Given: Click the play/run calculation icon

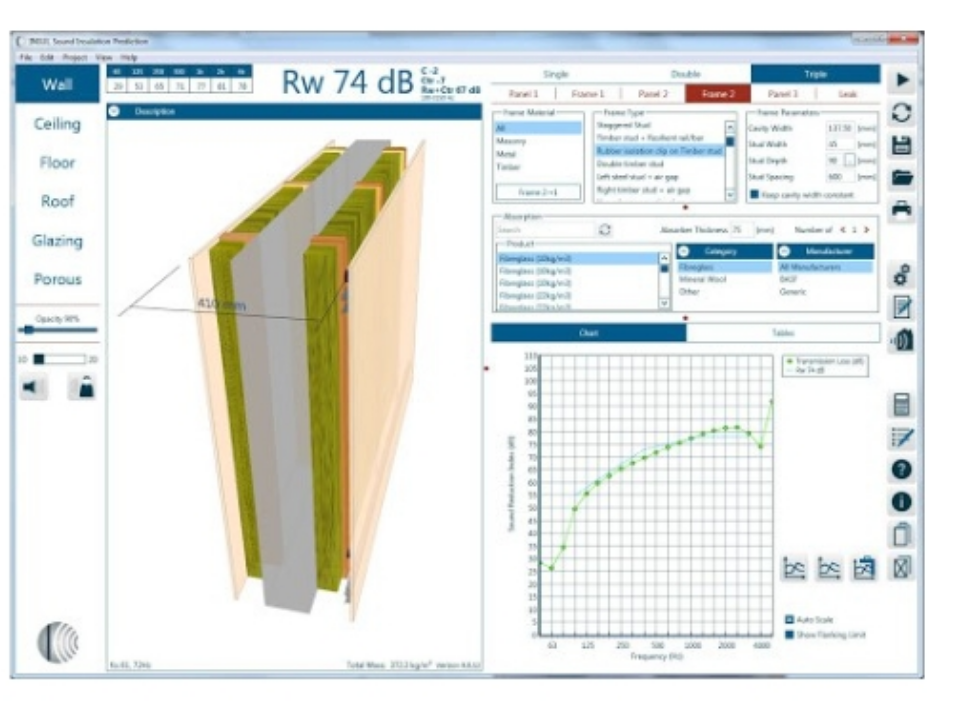Looking at the screenshot, I should coord(901,79).
